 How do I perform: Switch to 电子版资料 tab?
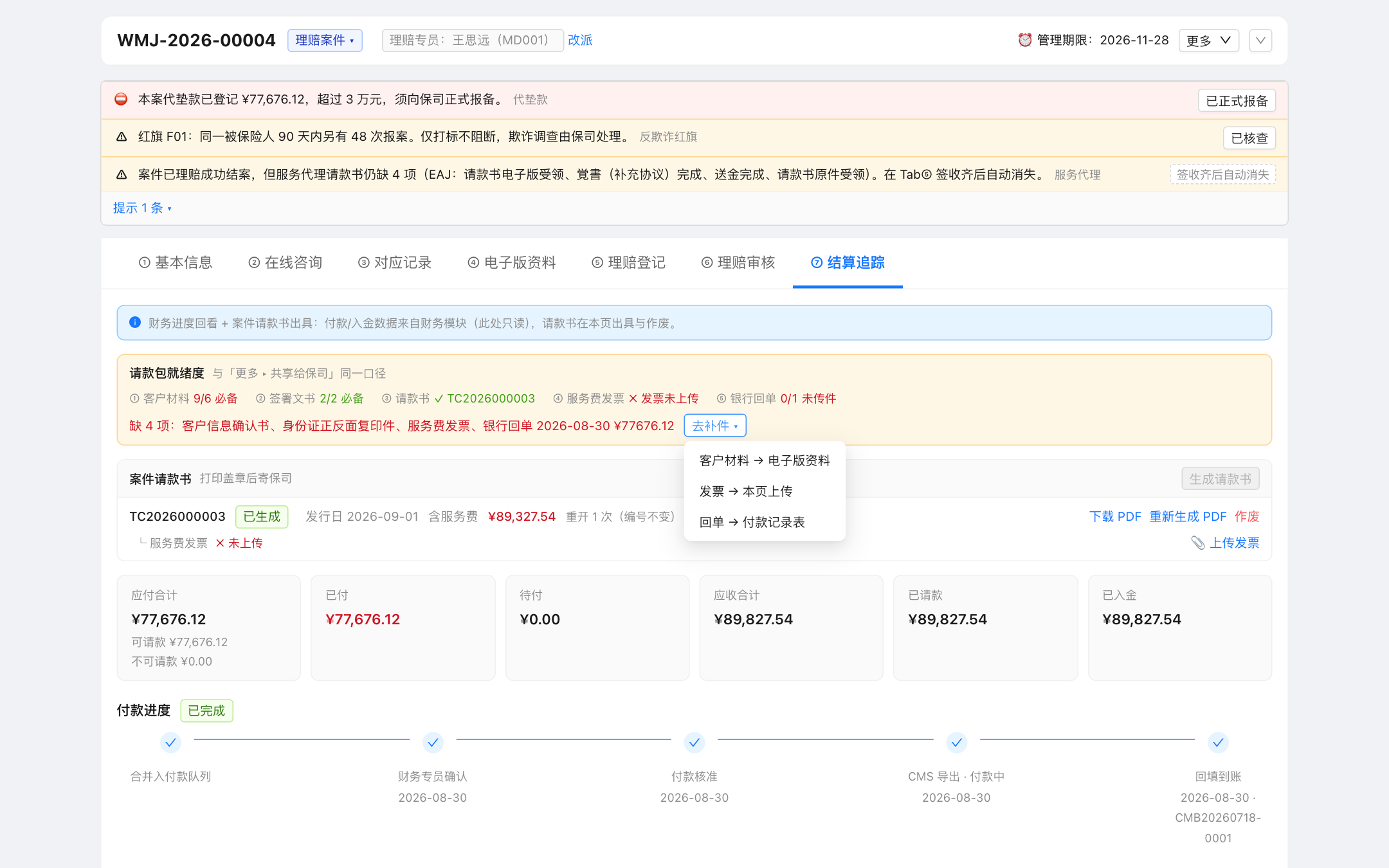[512, 262]
